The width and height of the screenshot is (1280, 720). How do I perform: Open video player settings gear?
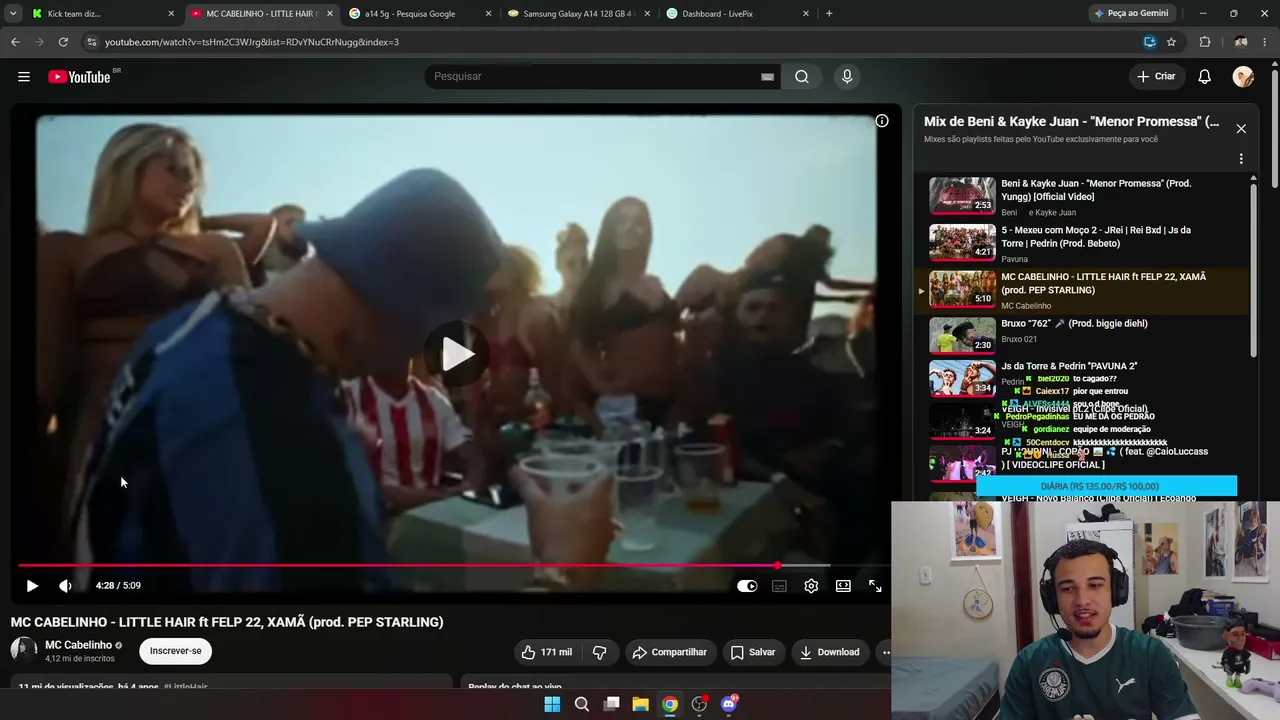[811, 586]
